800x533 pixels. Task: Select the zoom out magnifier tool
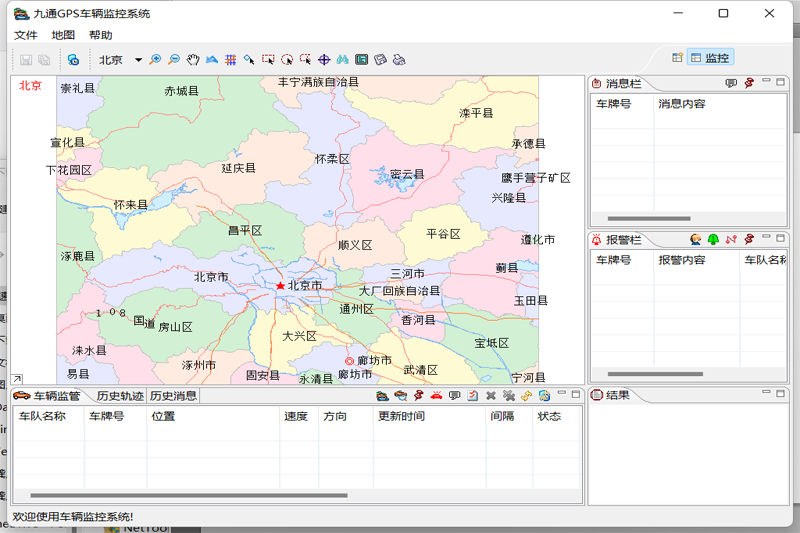pos(174,60)
